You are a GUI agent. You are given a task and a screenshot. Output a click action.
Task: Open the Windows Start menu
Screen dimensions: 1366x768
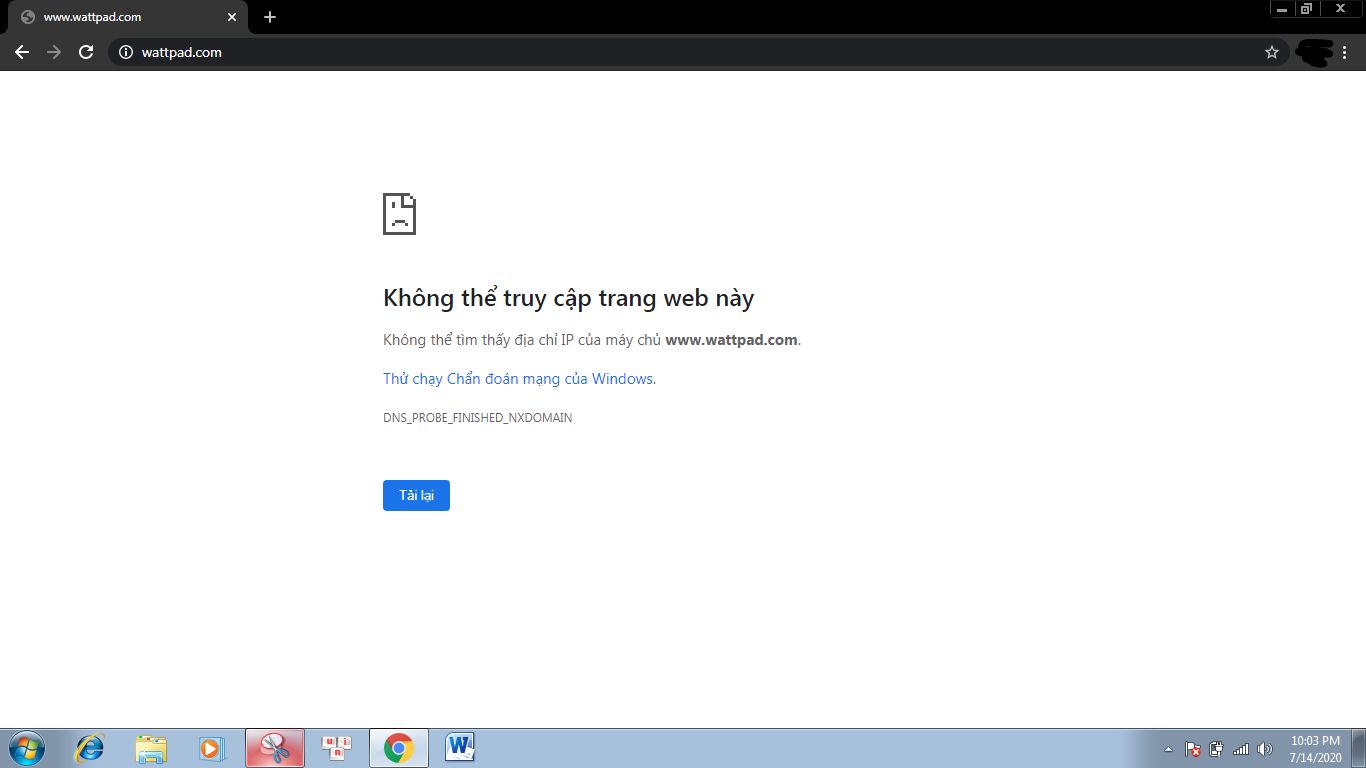26,748
